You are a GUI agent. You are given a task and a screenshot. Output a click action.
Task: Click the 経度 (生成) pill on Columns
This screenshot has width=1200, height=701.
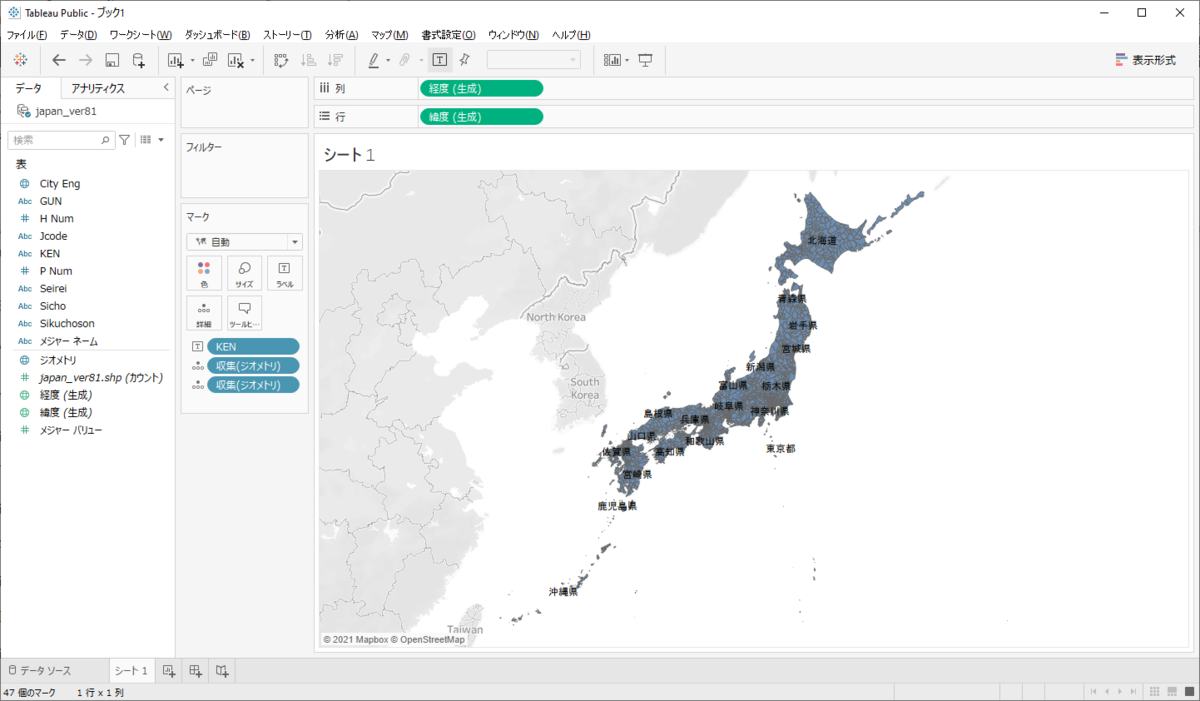(x=481, y=88)
